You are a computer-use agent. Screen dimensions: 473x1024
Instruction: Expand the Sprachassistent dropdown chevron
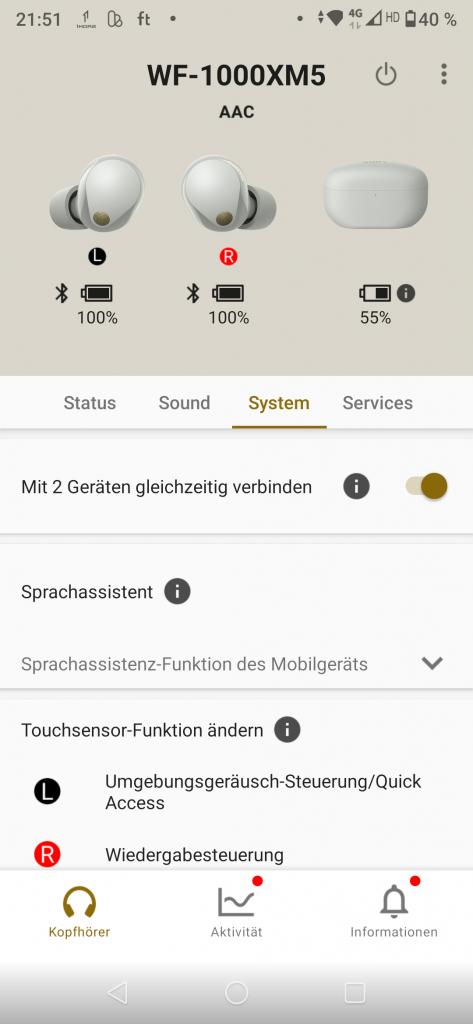click(432, 664)
